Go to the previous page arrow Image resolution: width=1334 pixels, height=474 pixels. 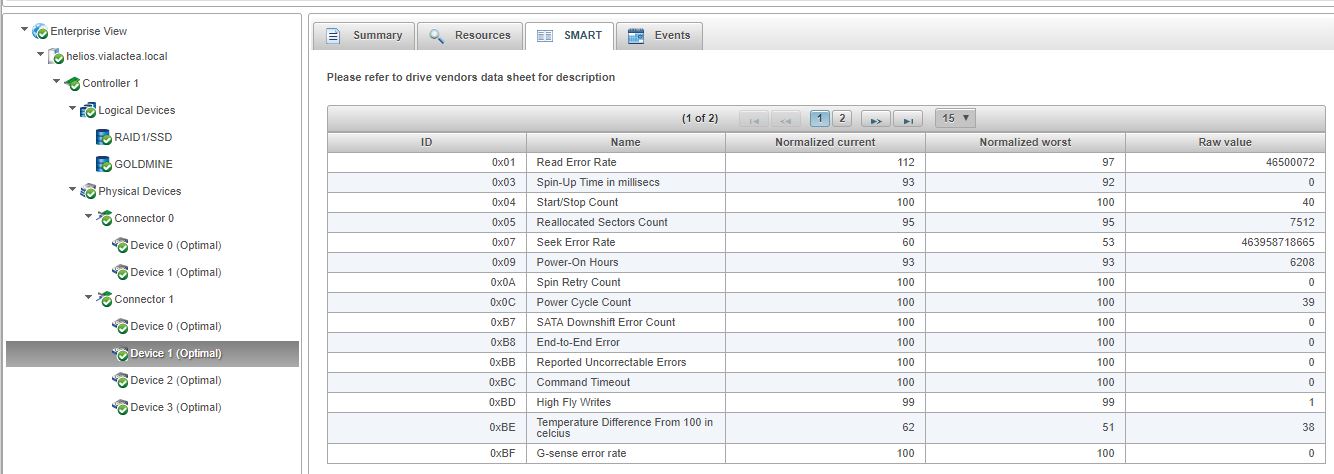785,119
